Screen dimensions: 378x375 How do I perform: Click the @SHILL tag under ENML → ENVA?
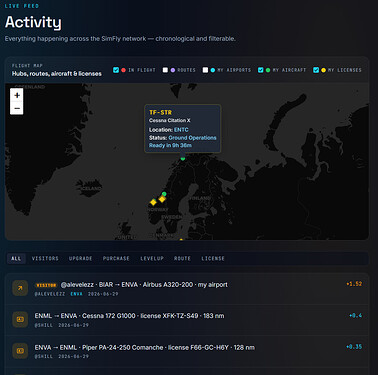click(44, 325)
